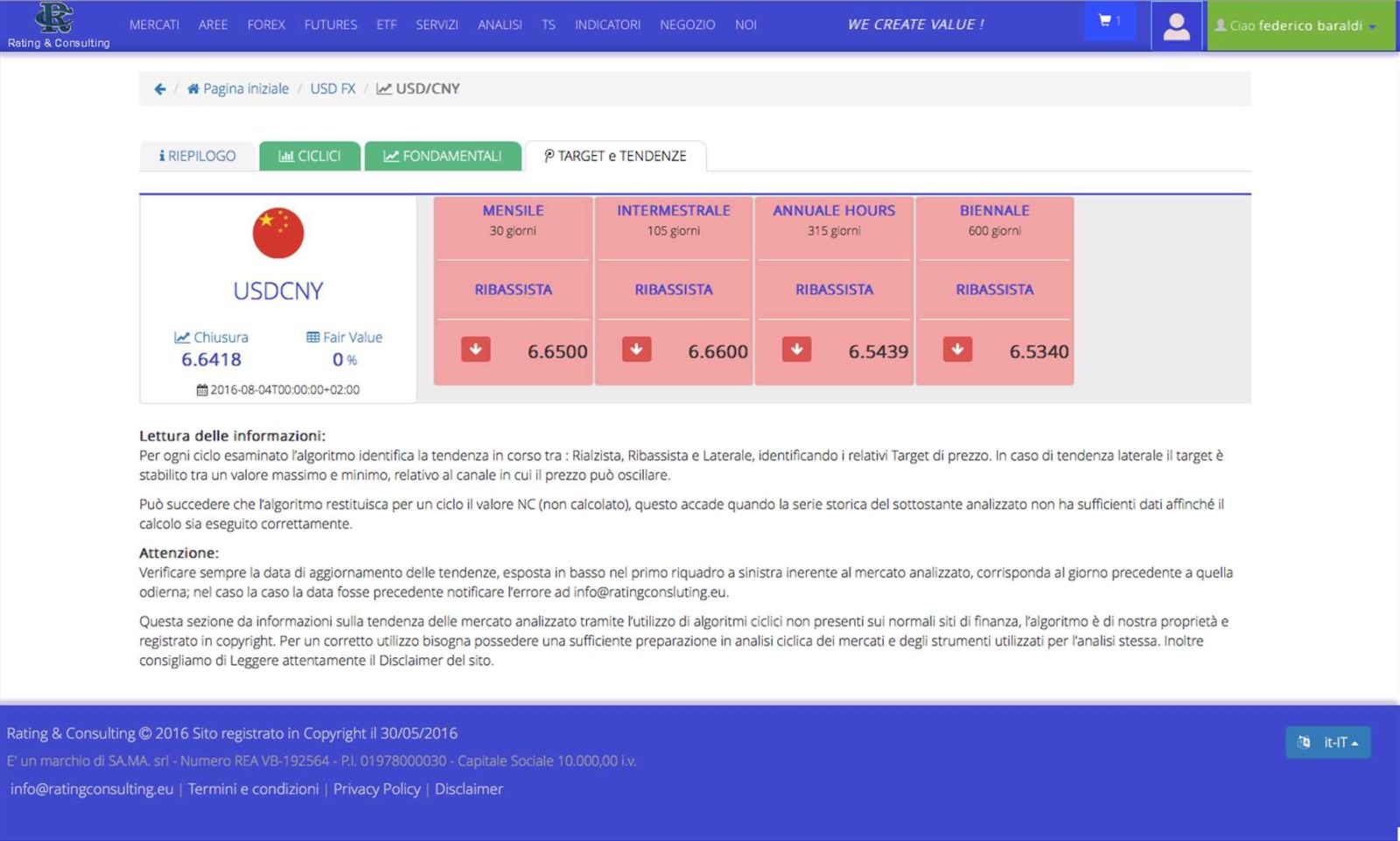
Task: Click the Fair Value table icon
Action: pyautogui.click(x=312, y=337)
